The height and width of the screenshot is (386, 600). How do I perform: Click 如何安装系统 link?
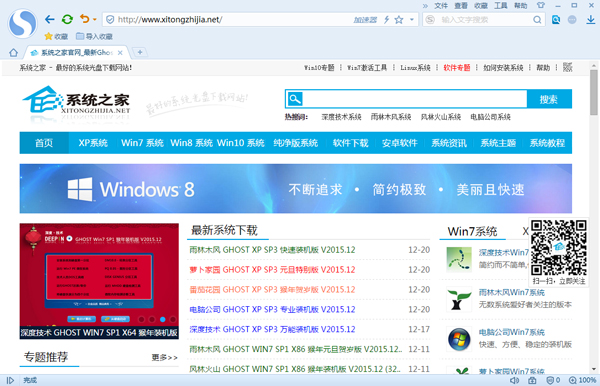(503, 68)
